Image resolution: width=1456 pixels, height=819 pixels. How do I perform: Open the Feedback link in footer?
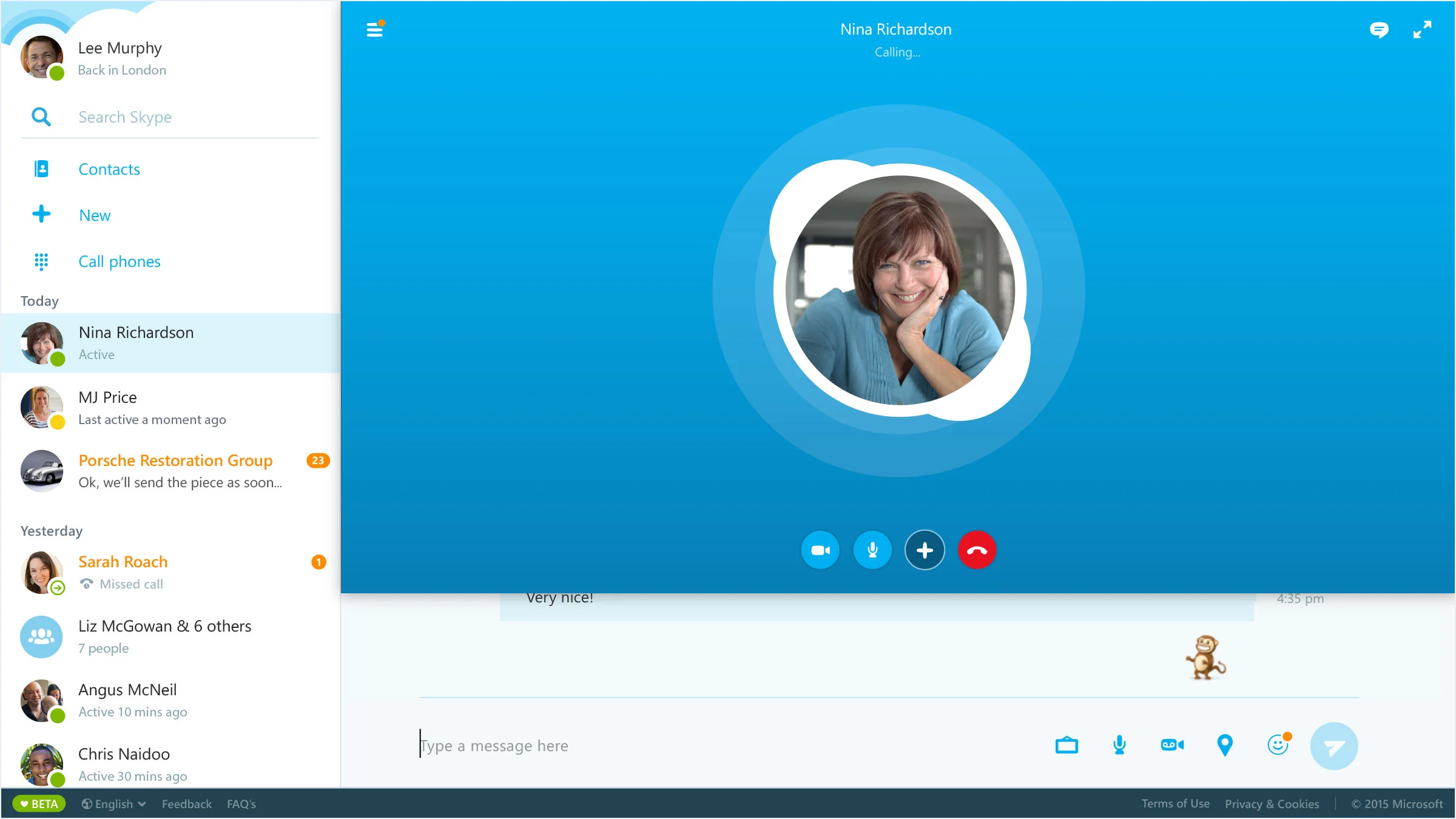[x=186, y=804]
